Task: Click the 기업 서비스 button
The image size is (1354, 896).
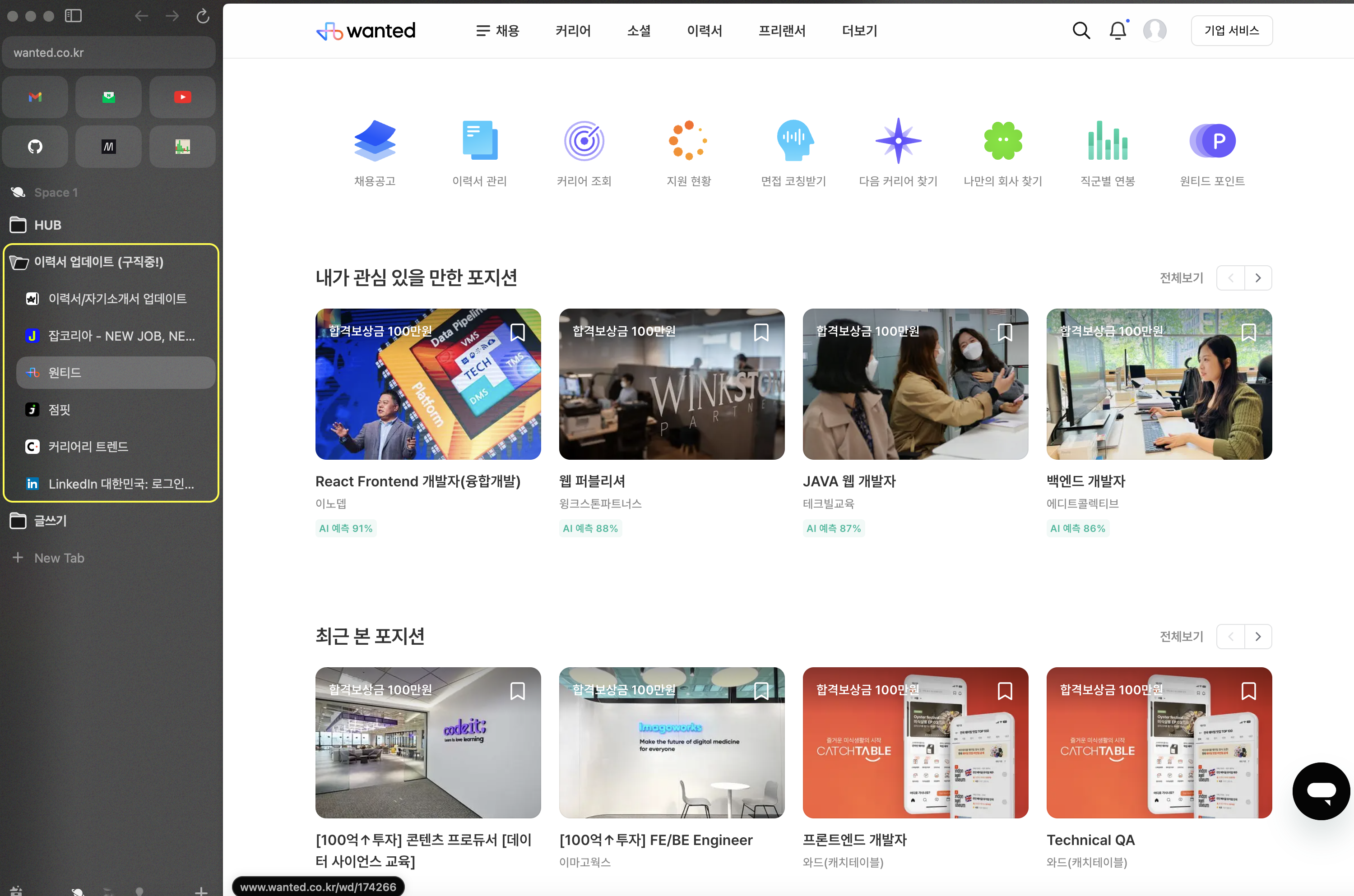Action: [1231, 30]
